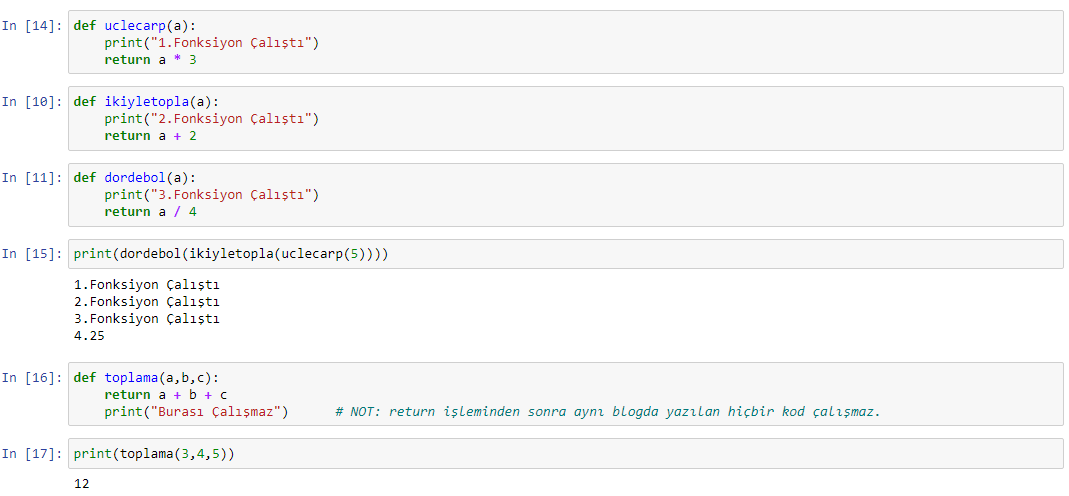The width and height of the screenshot is (1069, 496).
Task: Click the "Burası Çalışmaz" print statement
Action: (196, 412)
